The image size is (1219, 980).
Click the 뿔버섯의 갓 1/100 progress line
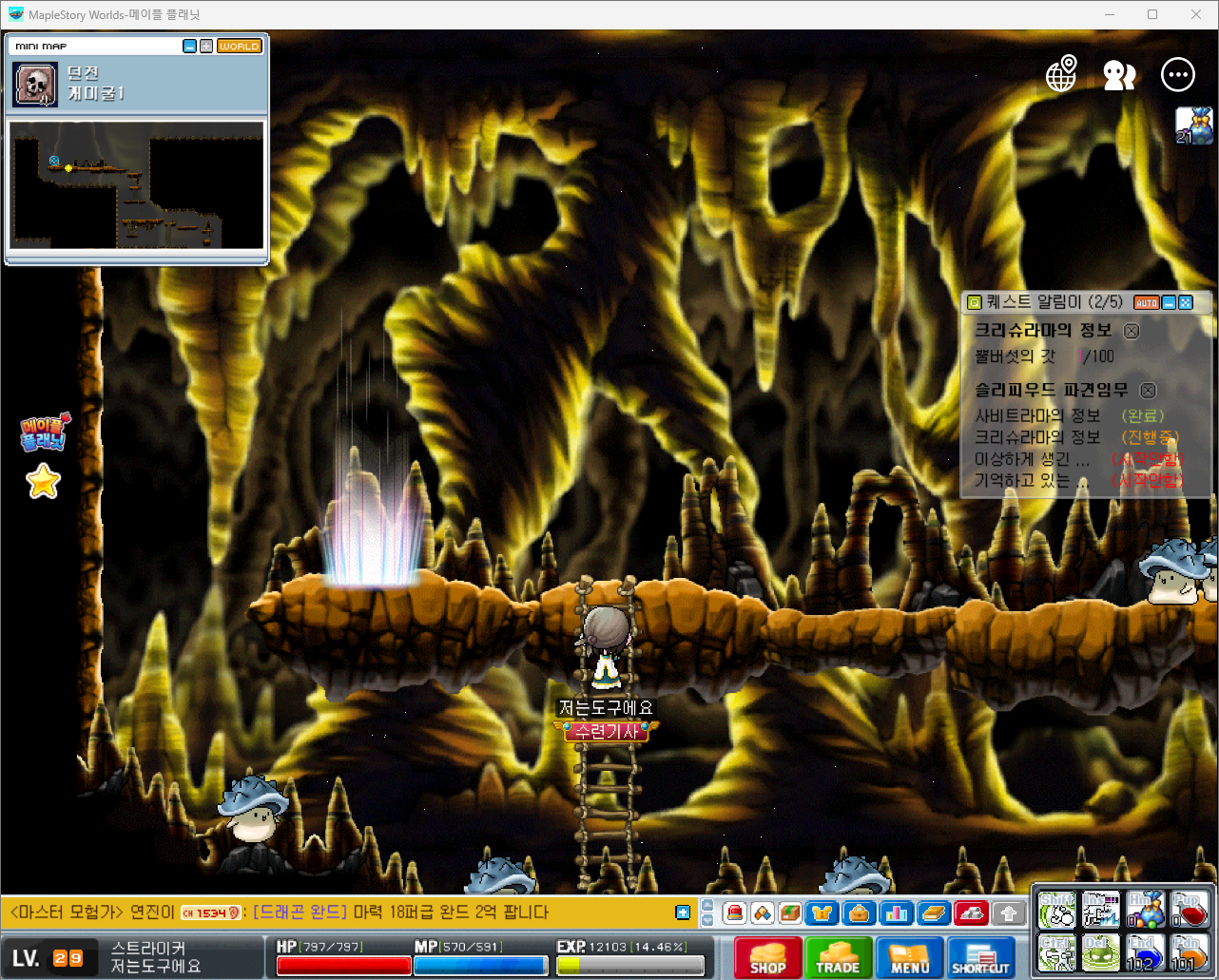(x=1045, y=356)
